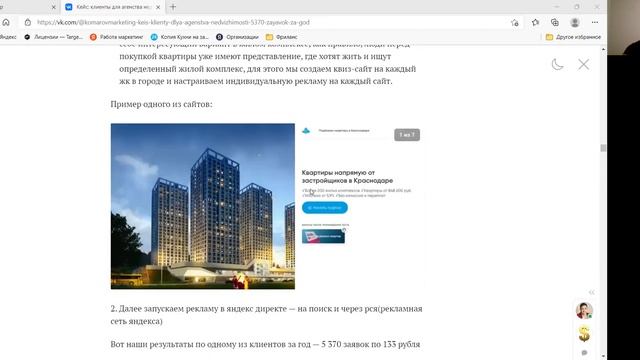Open the Копия Кухни на за... bookmark
This screenshot has height=360, width=640.
tap(180, 37)
